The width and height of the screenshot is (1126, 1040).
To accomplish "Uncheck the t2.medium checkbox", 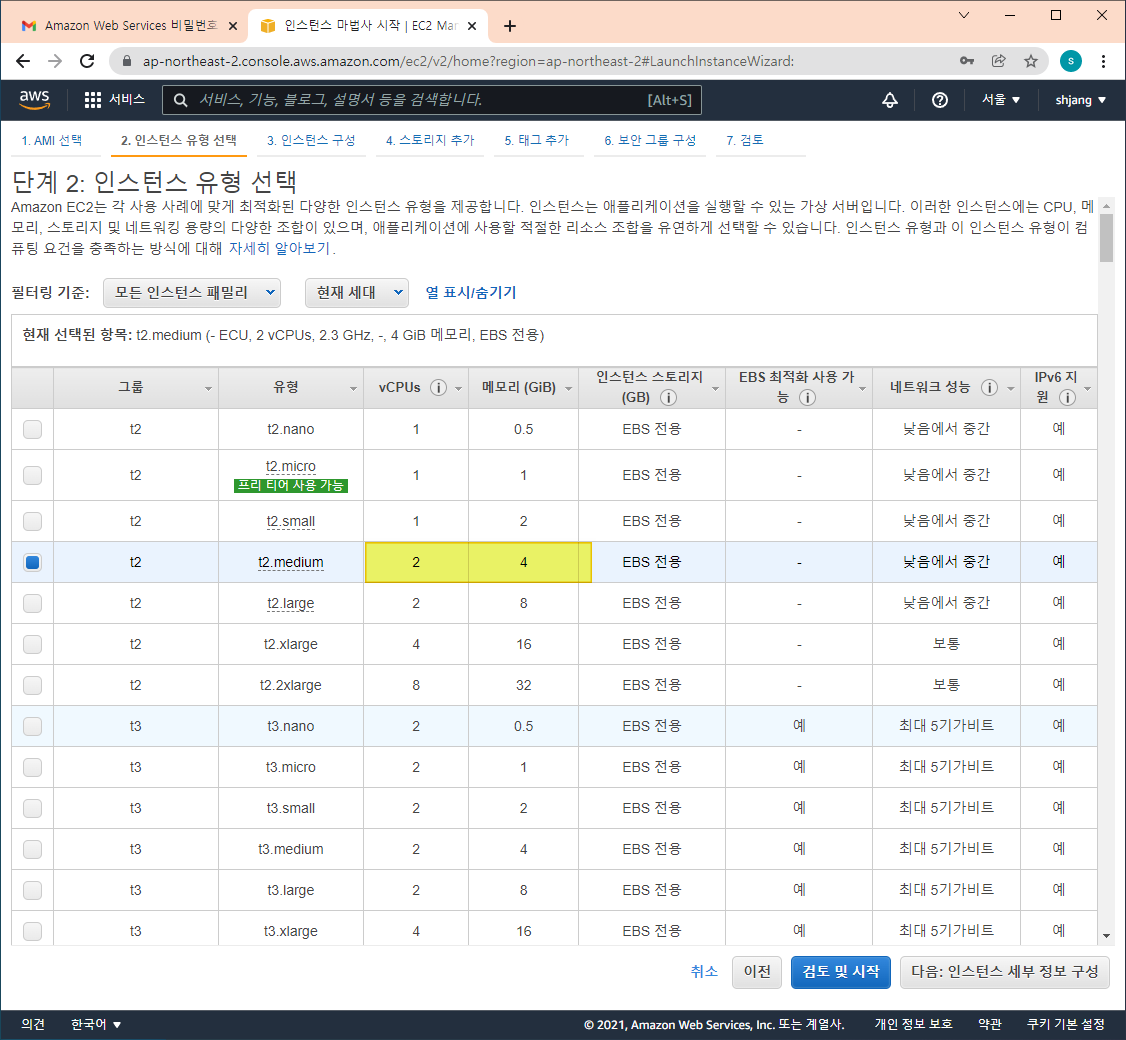I will click(32, 562).
